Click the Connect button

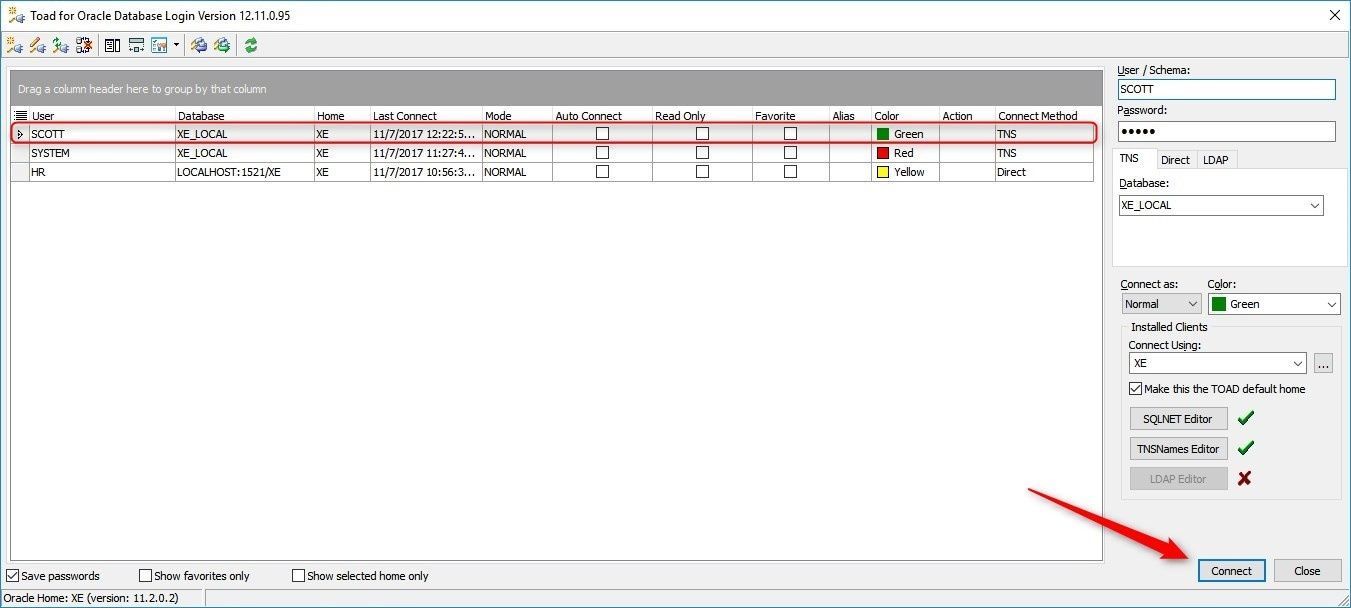pyautogui.click(x=1231, y=571)
